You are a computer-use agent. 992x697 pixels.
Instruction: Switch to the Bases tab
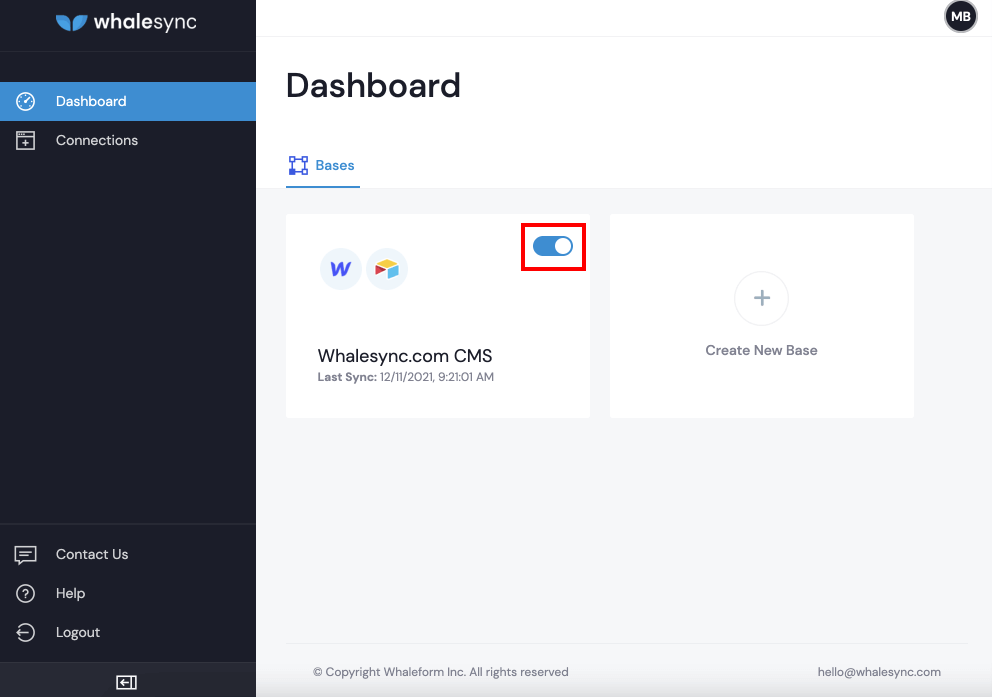(x=322, y=164)
